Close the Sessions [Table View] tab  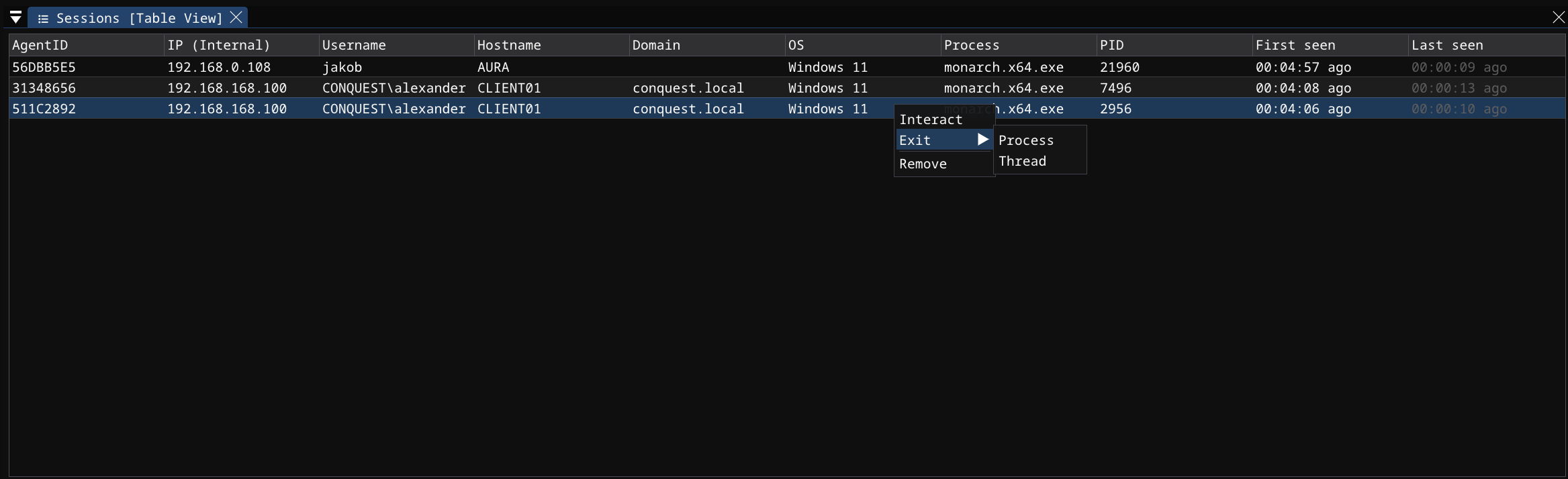coord(236,17)
